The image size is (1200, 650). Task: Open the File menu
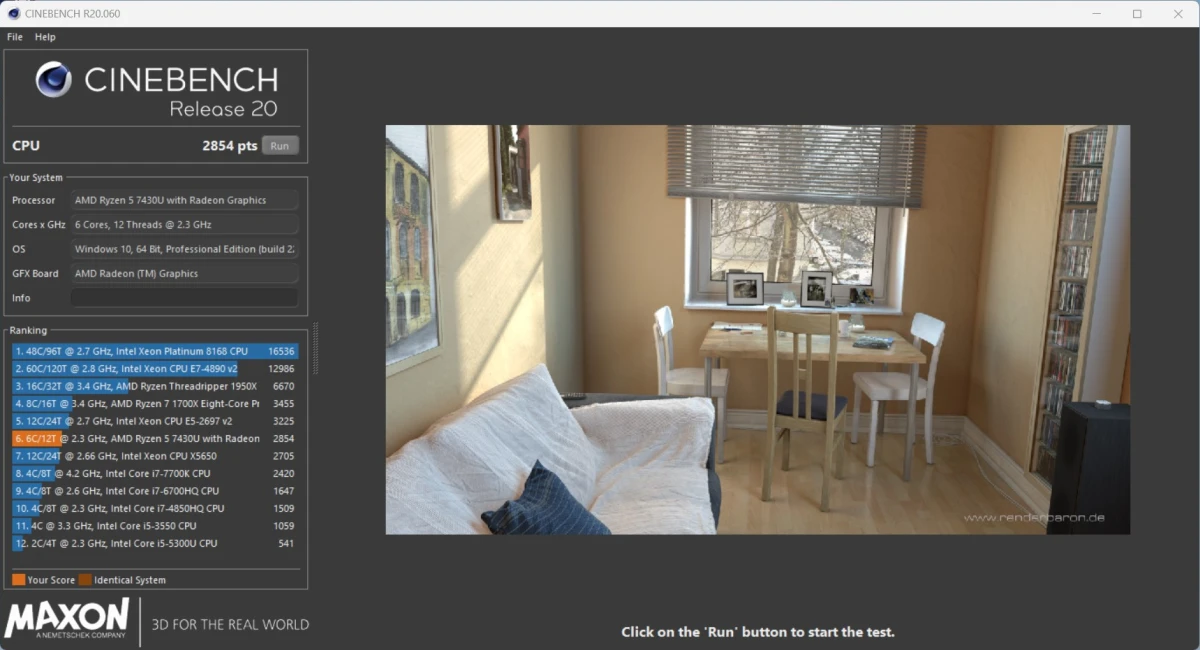click(15, 37)
